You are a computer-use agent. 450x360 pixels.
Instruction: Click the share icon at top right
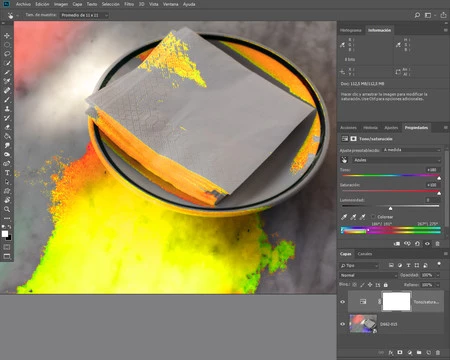click(x=443, y=15)
